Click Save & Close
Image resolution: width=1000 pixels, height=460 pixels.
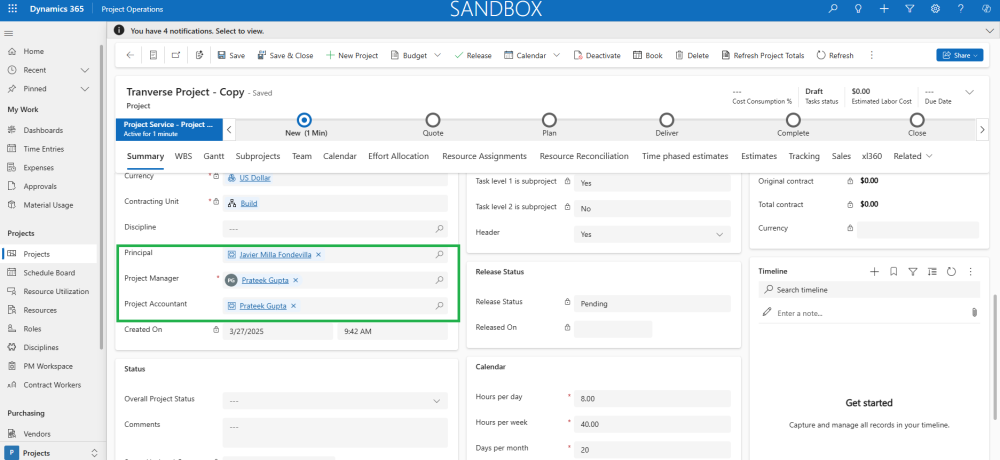click(285, 56)
